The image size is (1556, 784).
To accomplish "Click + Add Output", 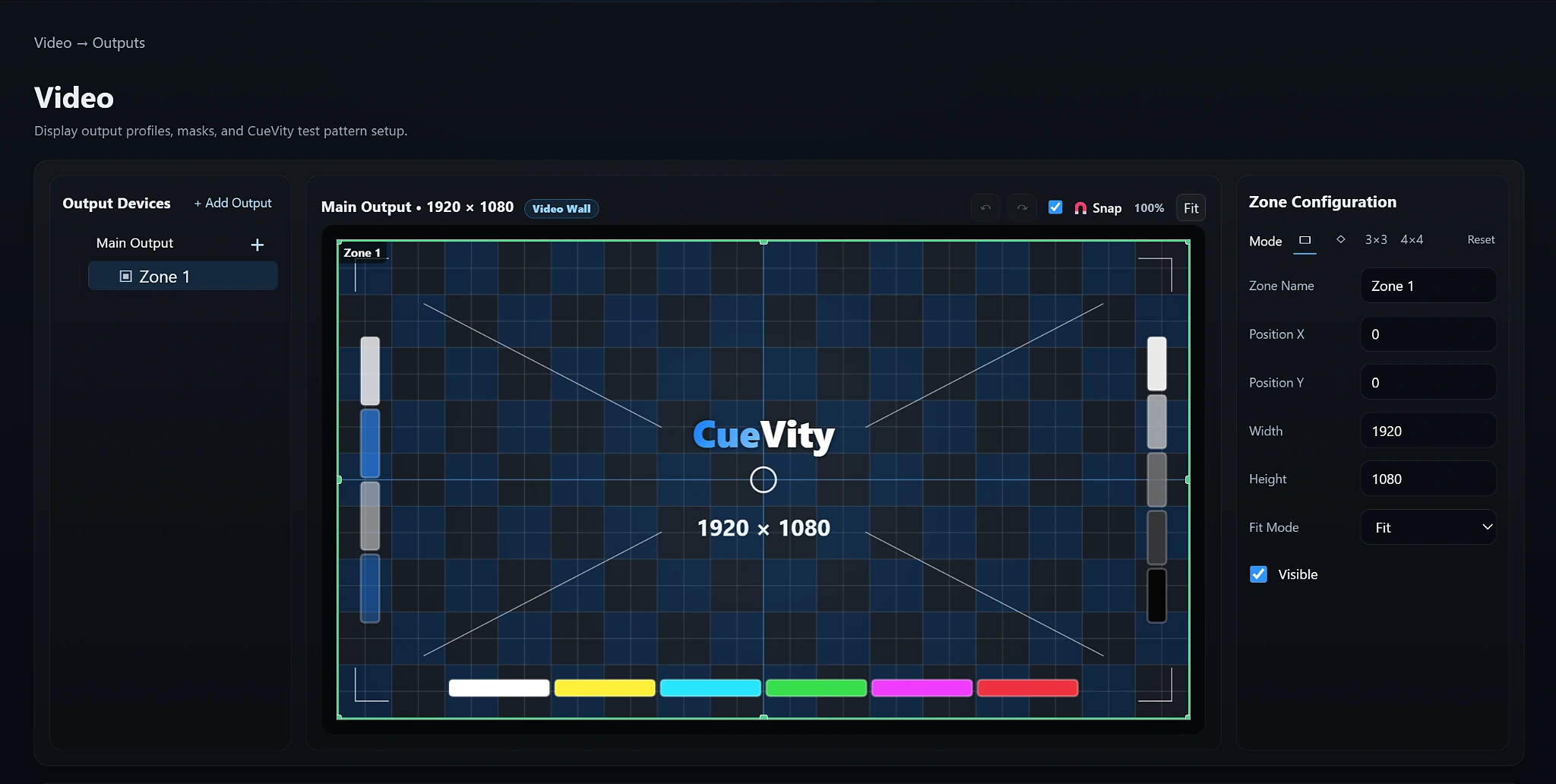I will (x=232, y=203).
